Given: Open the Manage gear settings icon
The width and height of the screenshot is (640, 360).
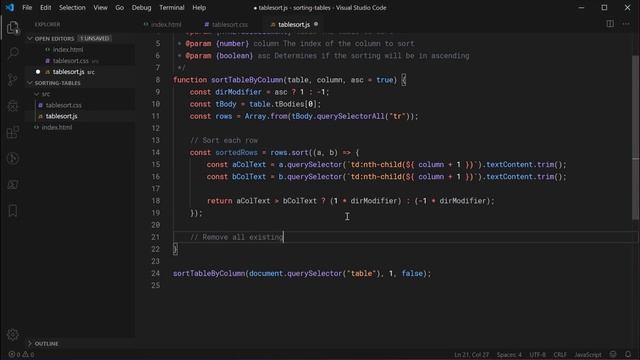Looking at the screenshot, I should pos(13,335).
